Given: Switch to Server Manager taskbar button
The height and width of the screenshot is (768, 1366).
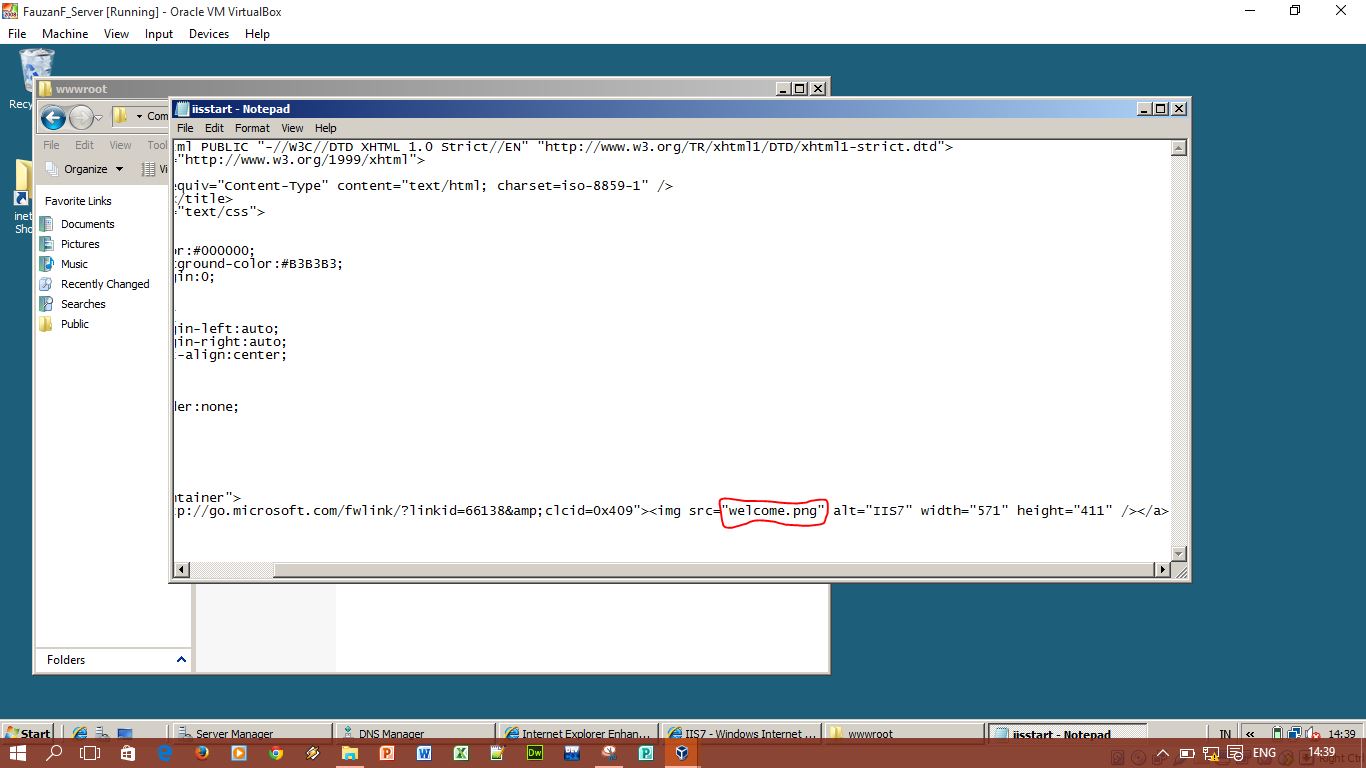Looking at the screenshot, I should (252, 733).
